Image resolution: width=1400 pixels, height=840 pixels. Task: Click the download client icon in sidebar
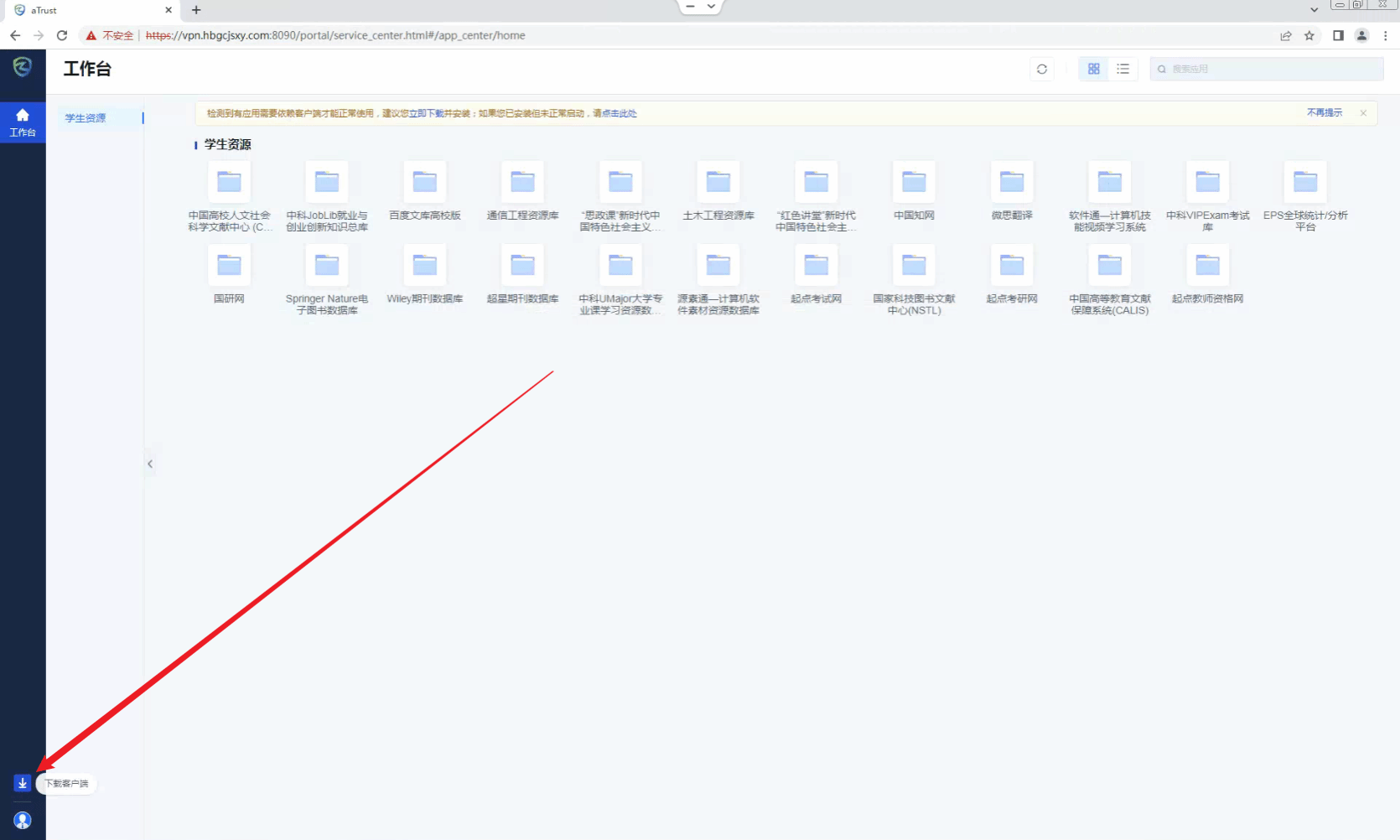[23, 783]
